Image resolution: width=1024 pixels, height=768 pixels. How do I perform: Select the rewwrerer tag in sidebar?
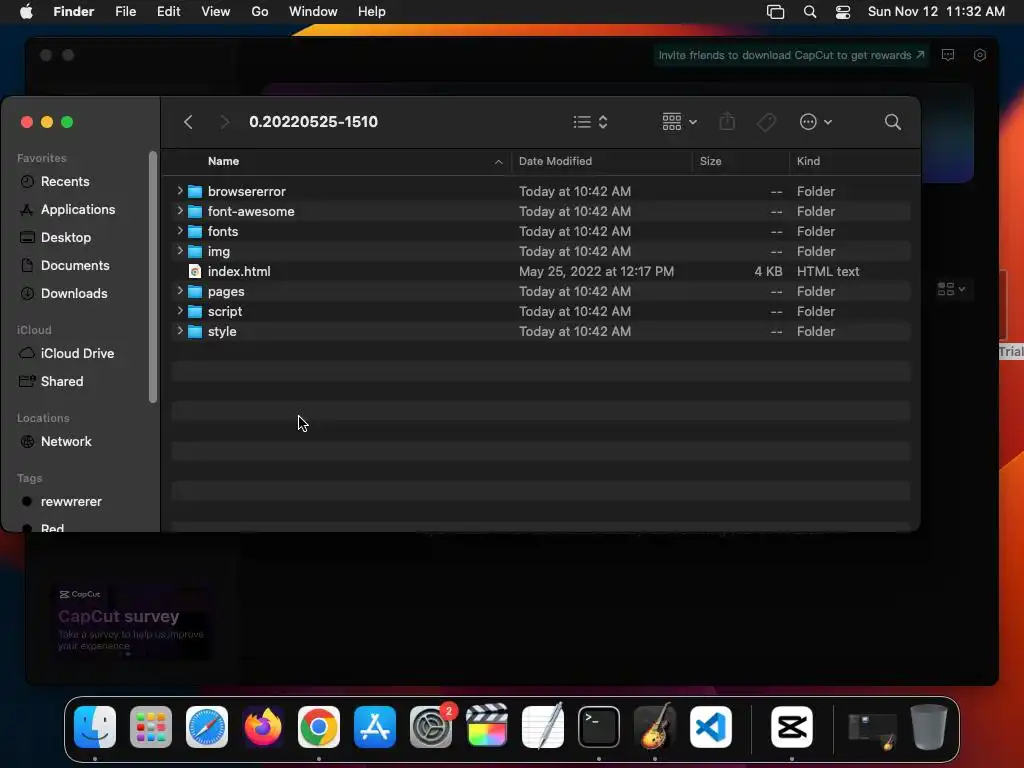click(x=71, y=502)
